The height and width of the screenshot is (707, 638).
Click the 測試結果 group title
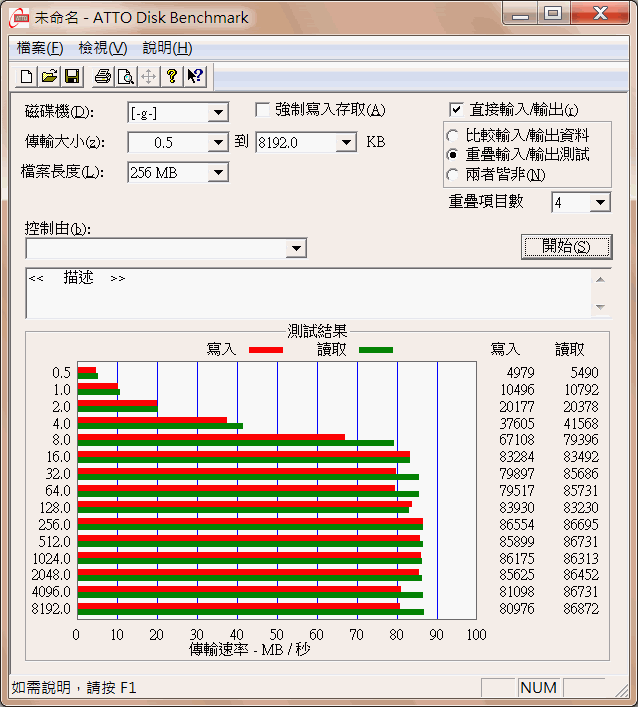pyautogui.click(x=317, y=331)
